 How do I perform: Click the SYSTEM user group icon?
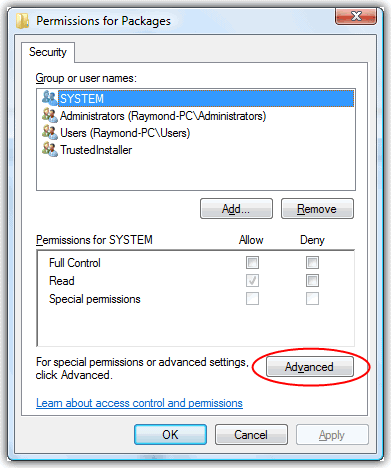(x=50, y=98)
